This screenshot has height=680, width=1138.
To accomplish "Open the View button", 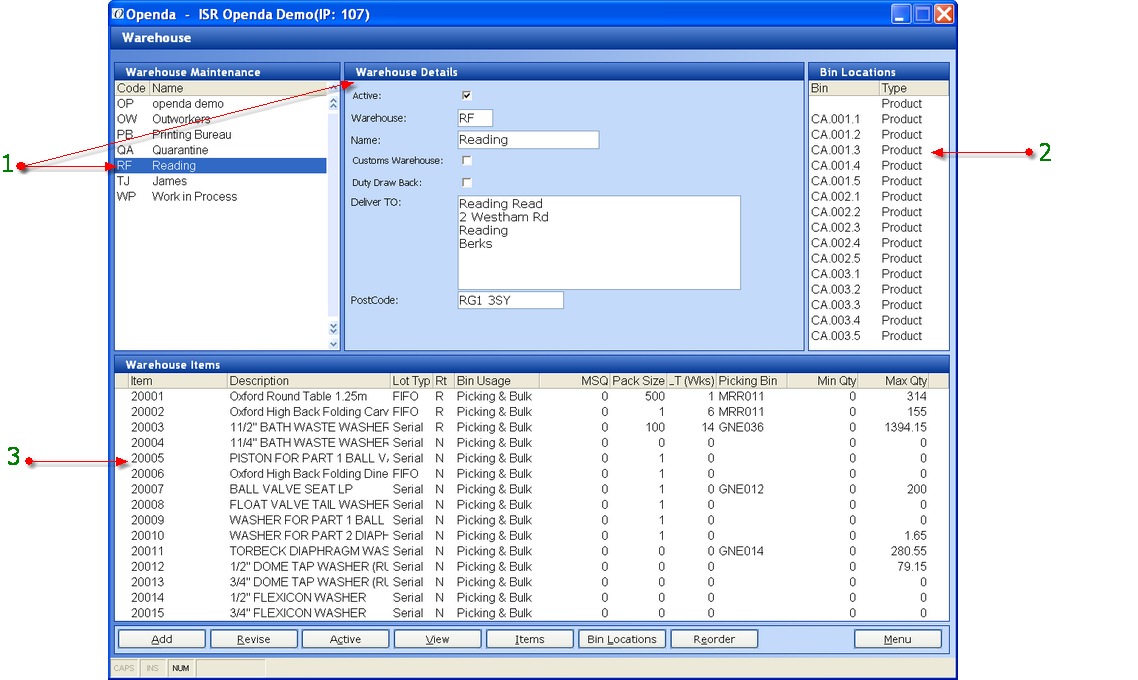I will (x=438, y=639).
